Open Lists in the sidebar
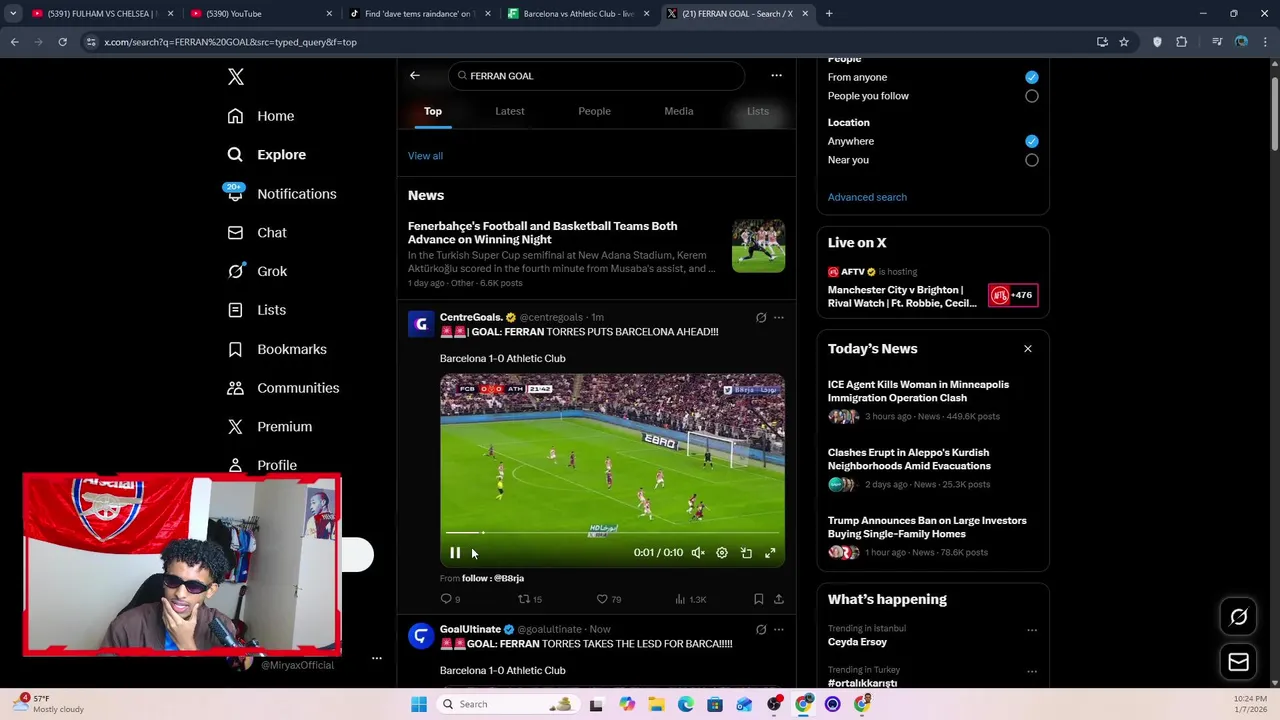This screenshot has height=720, width=1280. click(256, 310)
